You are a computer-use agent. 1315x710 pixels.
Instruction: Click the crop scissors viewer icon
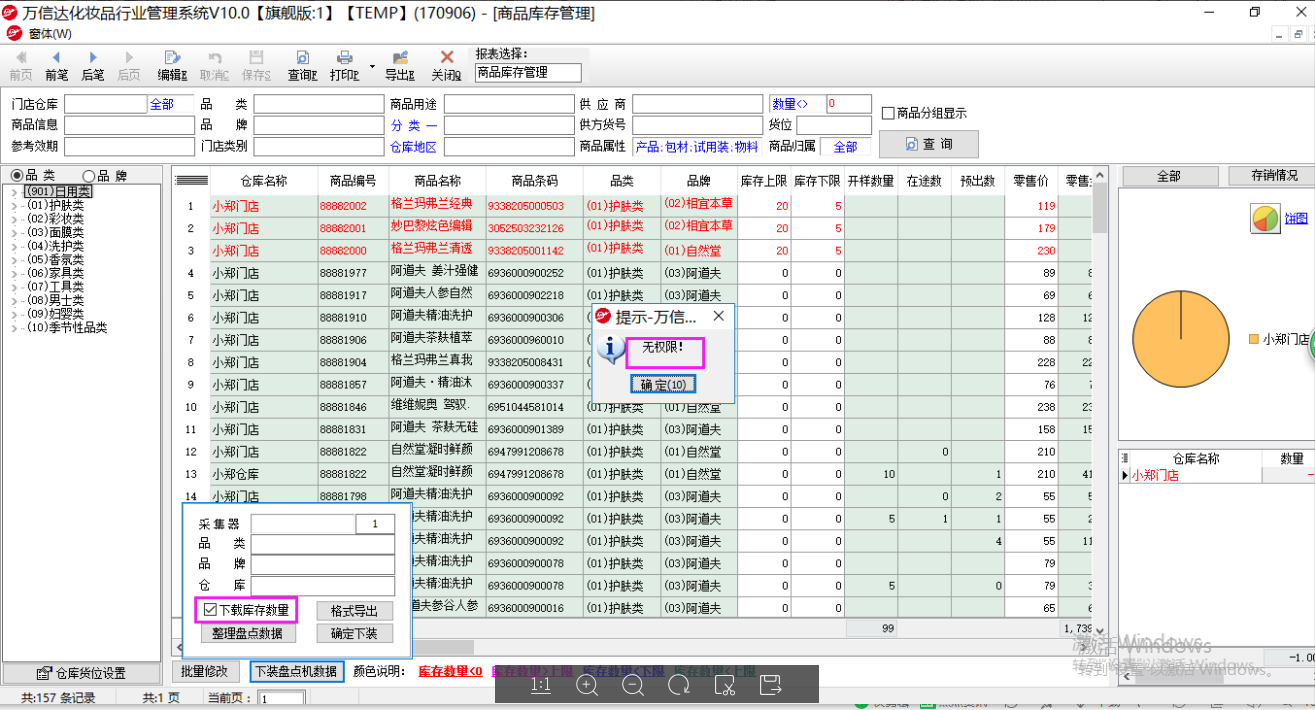point(725,685)
